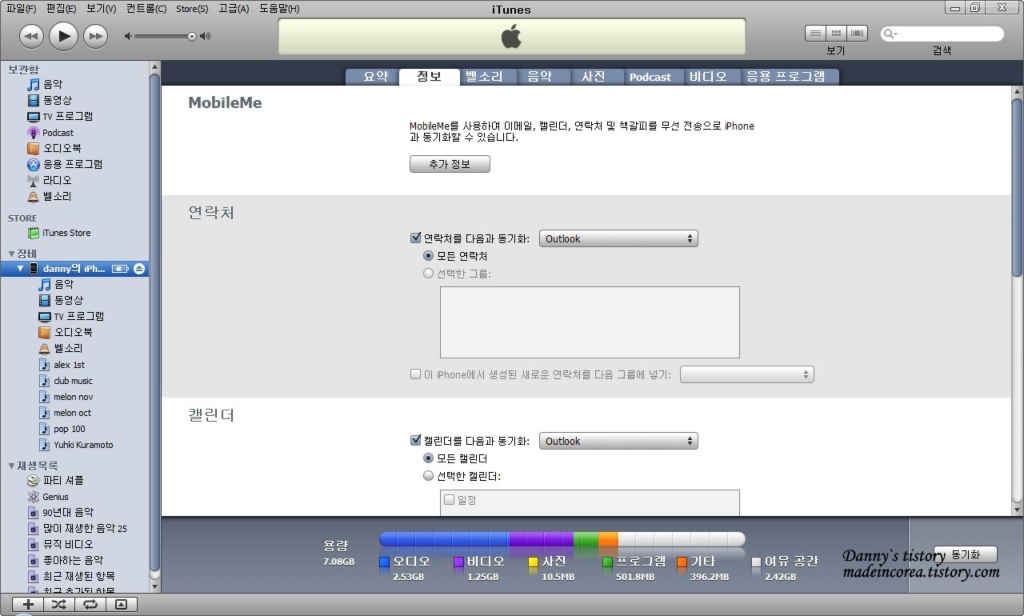Collapse the 장비 section
Image resolution: width=1024 pixels, height=616 pixels.
[11, 253]
